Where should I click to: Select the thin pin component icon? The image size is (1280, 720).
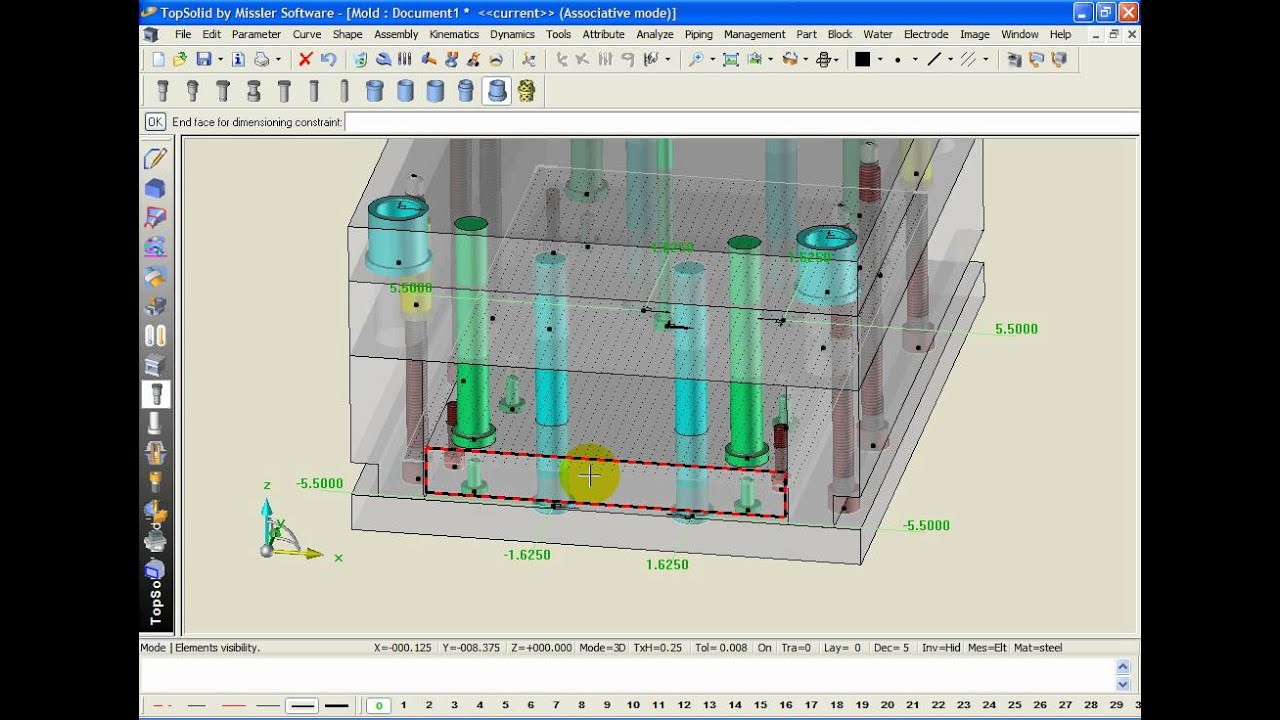tap(344, 91)
